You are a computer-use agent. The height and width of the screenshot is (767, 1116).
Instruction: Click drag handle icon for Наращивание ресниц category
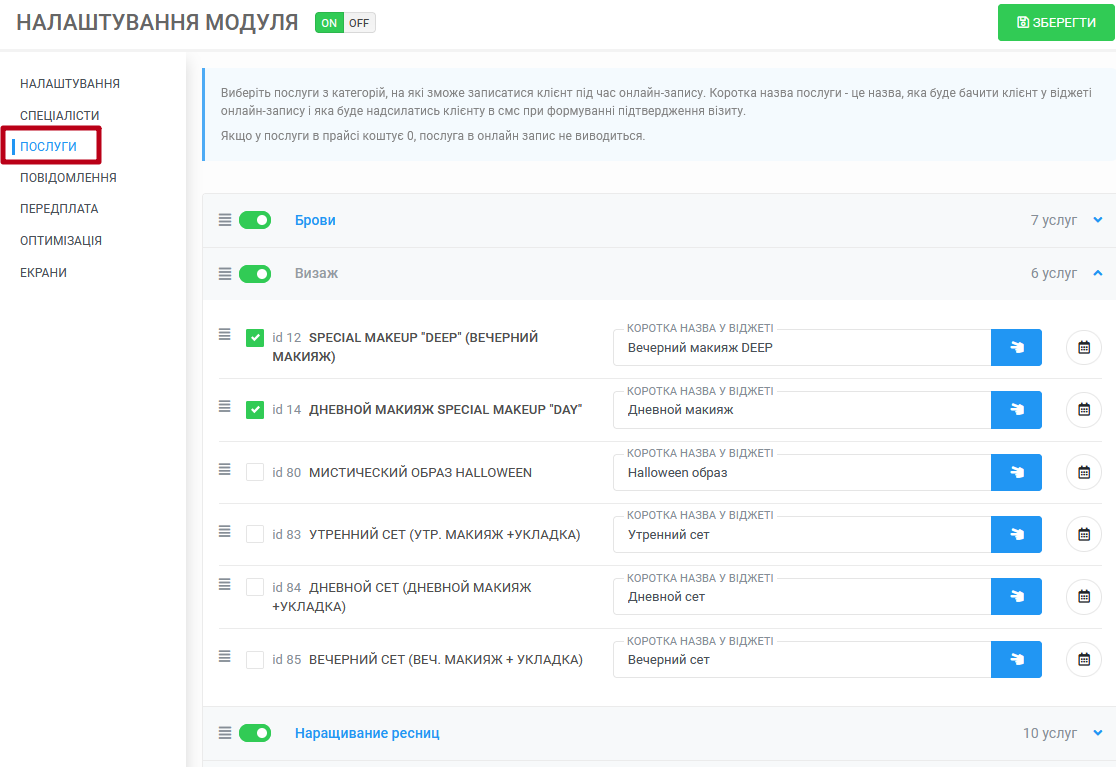pos(225,733)
